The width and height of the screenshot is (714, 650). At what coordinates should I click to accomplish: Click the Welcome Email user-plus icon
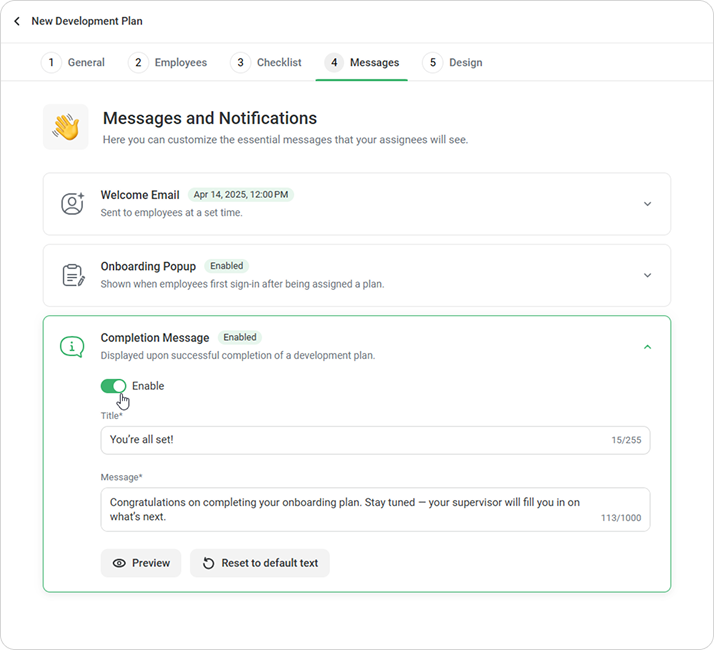pyautogui.click(x=72, y=204)
